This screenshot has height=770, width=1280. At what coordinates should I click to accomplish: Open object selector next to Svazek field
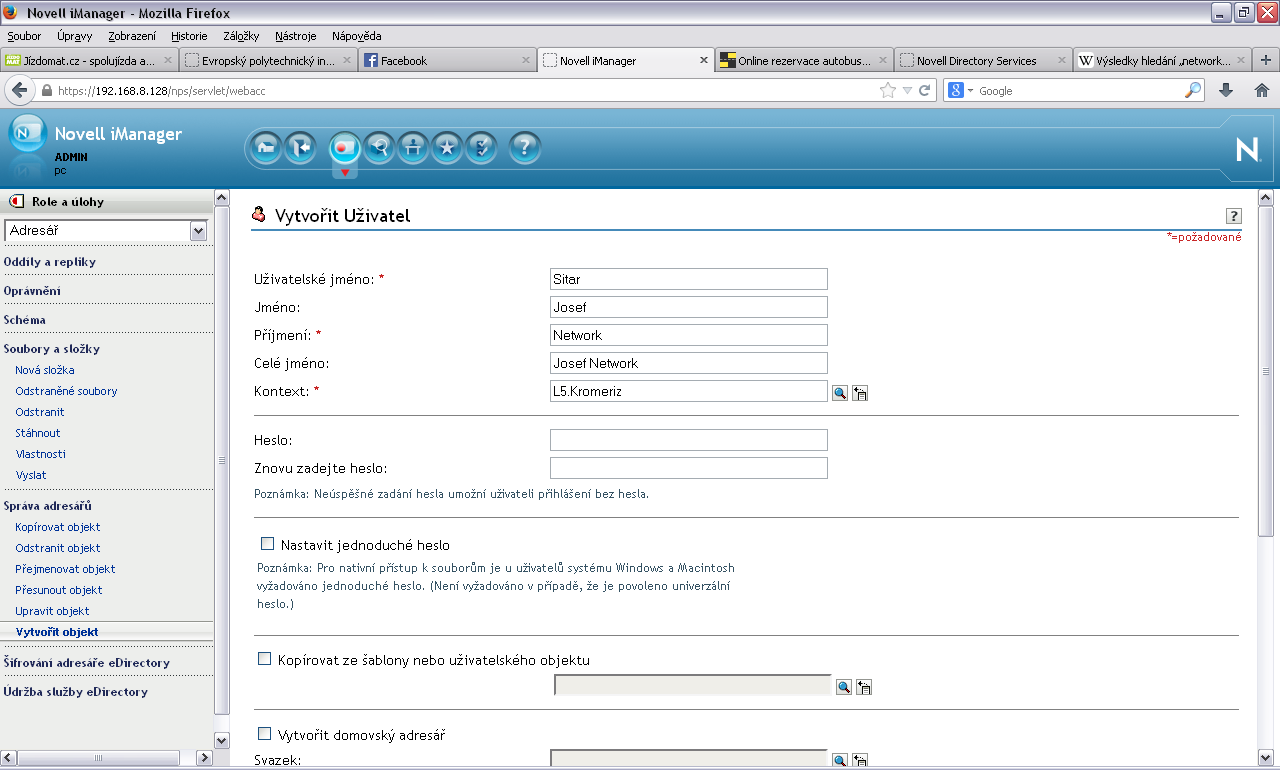tap(841, 761)
